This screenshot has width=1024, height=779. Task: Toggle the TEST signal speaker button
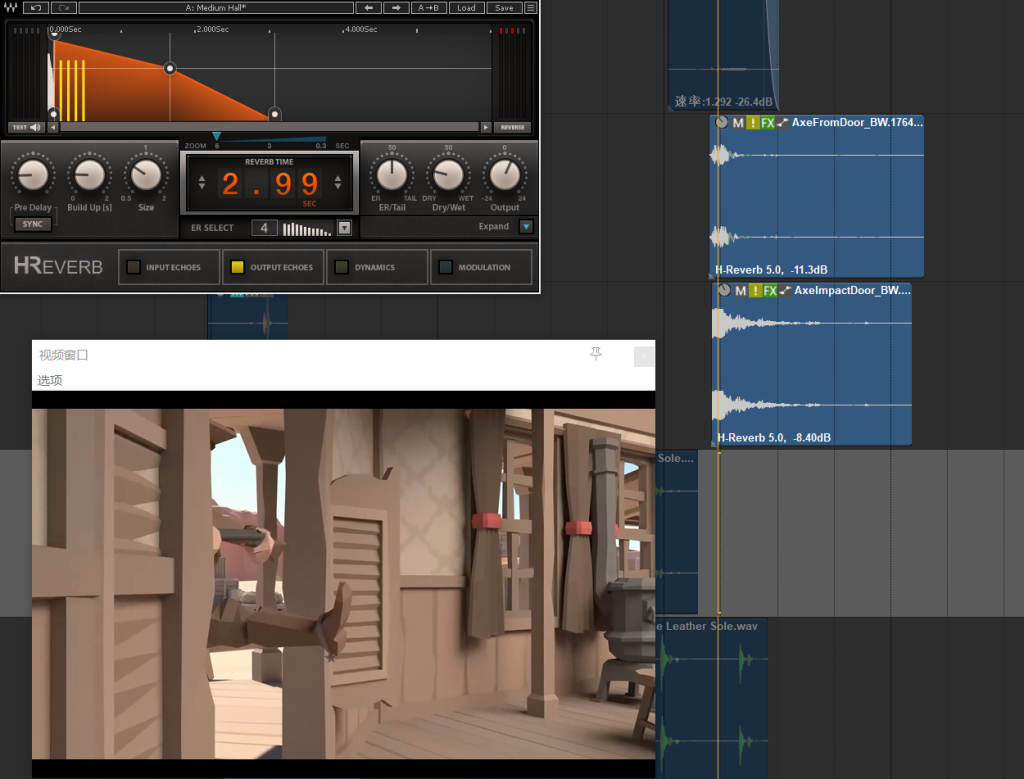click(26, 127)
